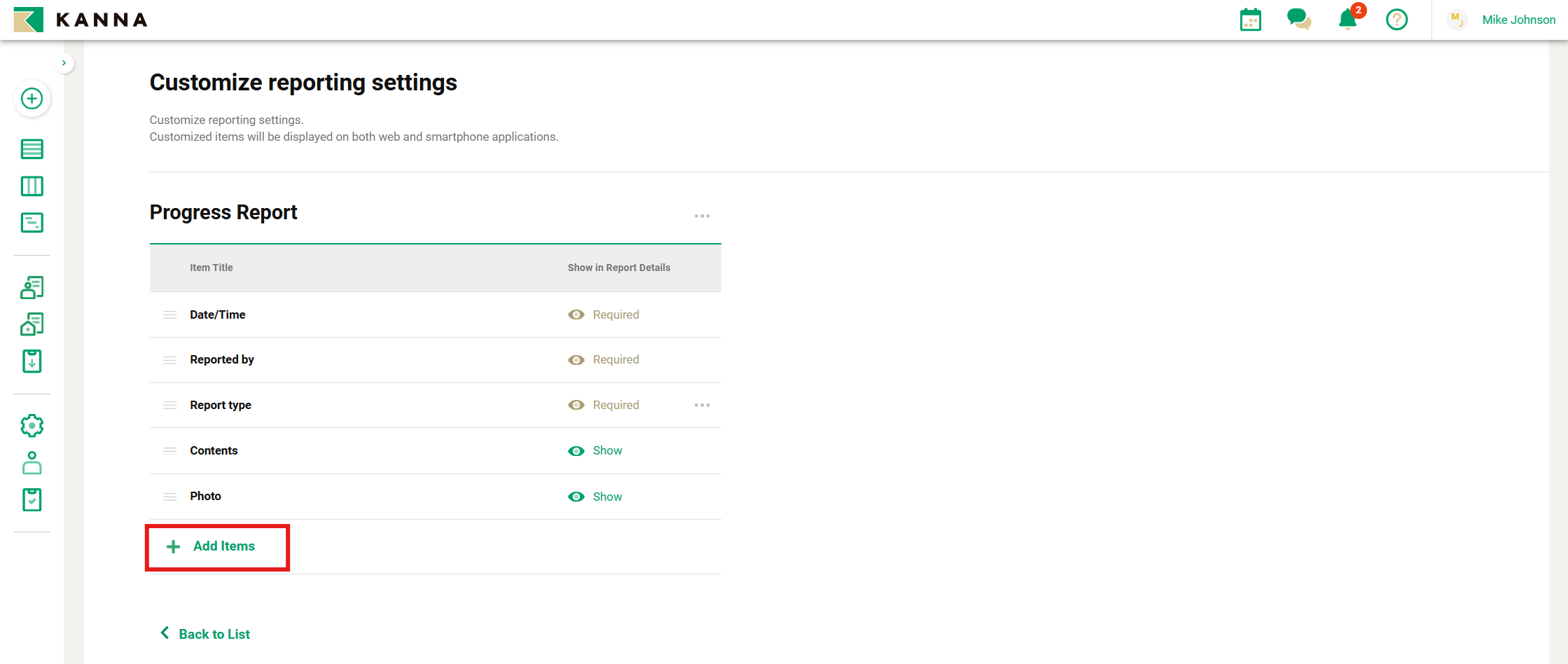This screenshot has height=664, width=1568.
Task: Click the calendar icon in top bar
Action: pos(1250,20)
